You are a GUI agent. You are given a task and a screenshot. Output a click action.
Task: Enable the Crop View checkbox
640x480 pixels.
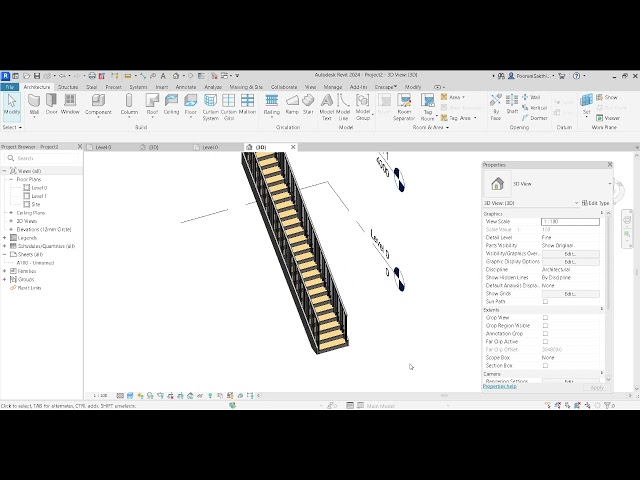click(545, 318)
